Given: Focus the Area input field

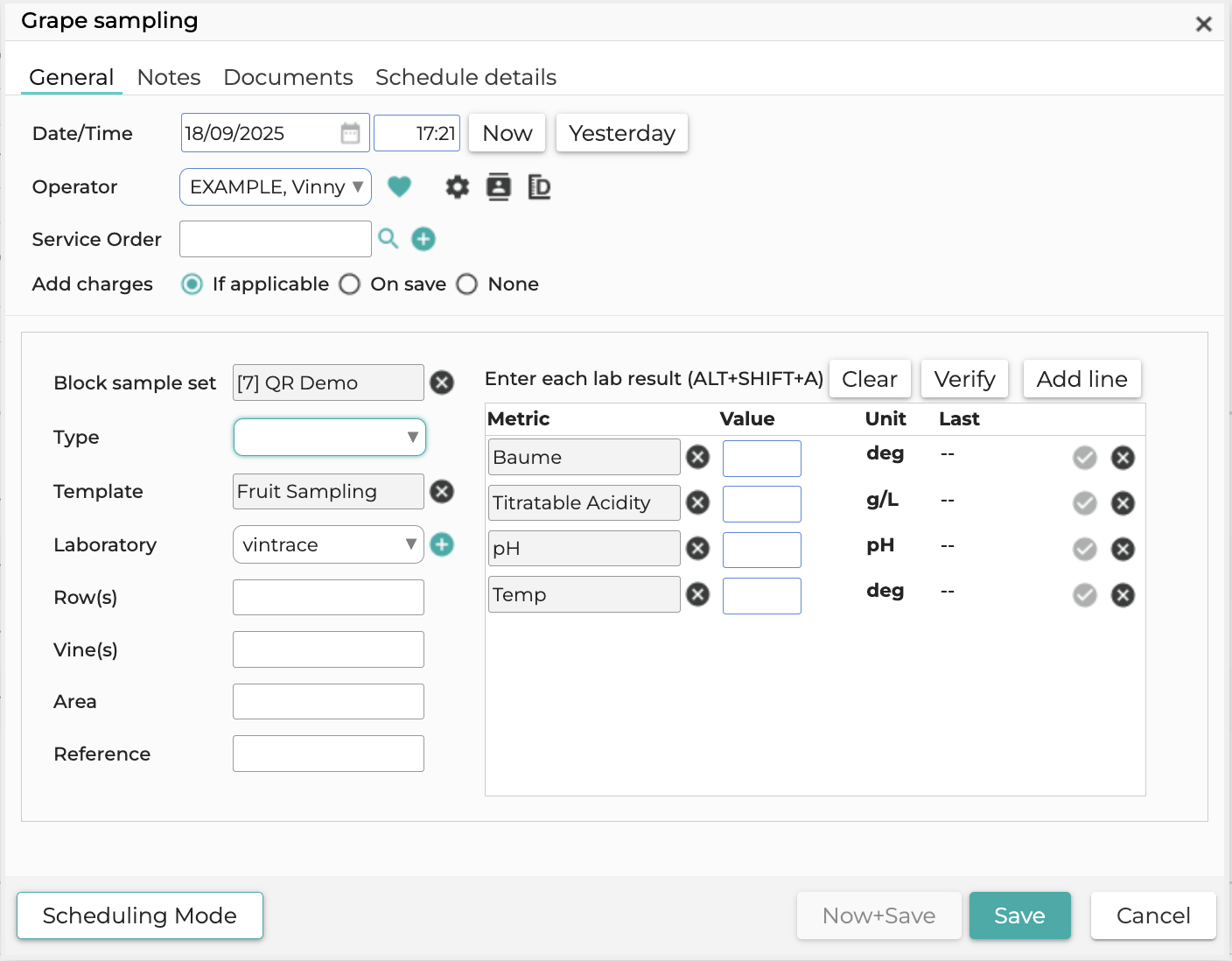Looking at the screenshot, I should click(328, 701).
